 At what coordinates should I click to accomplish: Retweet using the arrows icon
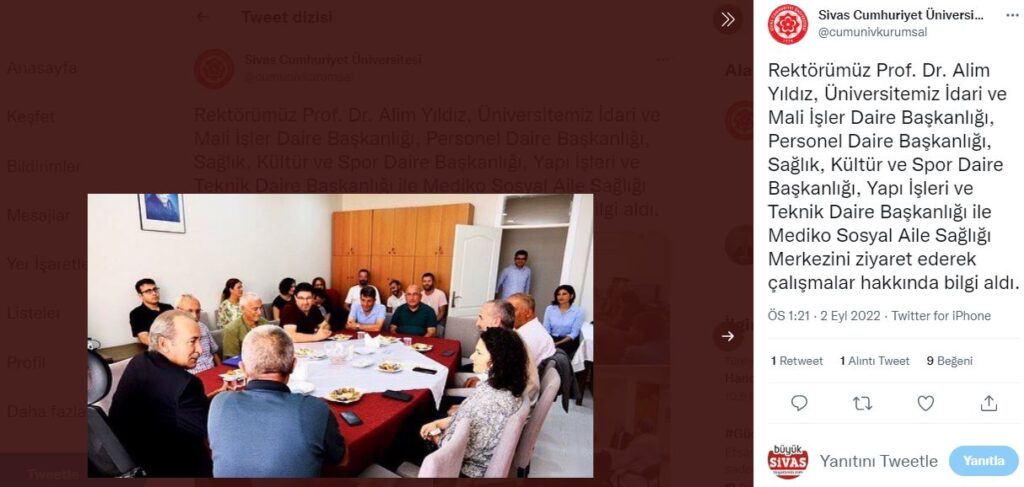(x=863, y=403)
